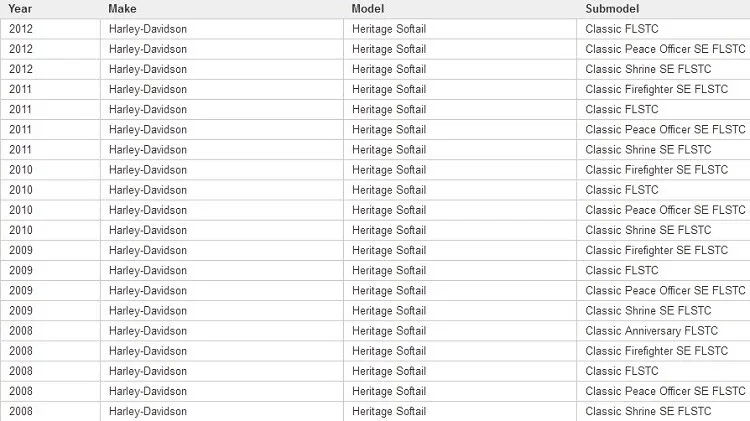The height and width of the screenshot is (421, 750).
Task: Select 2009 Classic Firefighter SE FLSTC submodel
Action: click(656, 250)
